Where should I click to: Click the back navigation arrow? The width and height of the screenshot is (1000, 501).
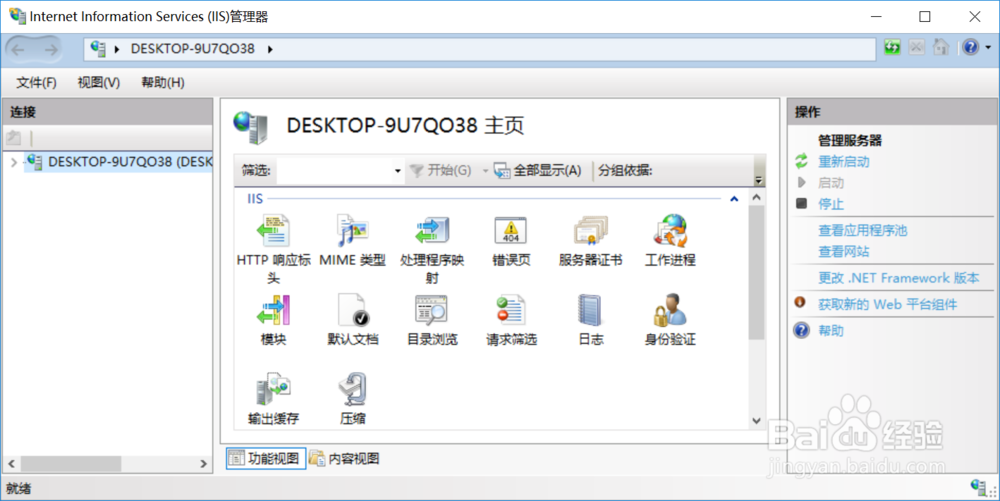coord(18,49)
